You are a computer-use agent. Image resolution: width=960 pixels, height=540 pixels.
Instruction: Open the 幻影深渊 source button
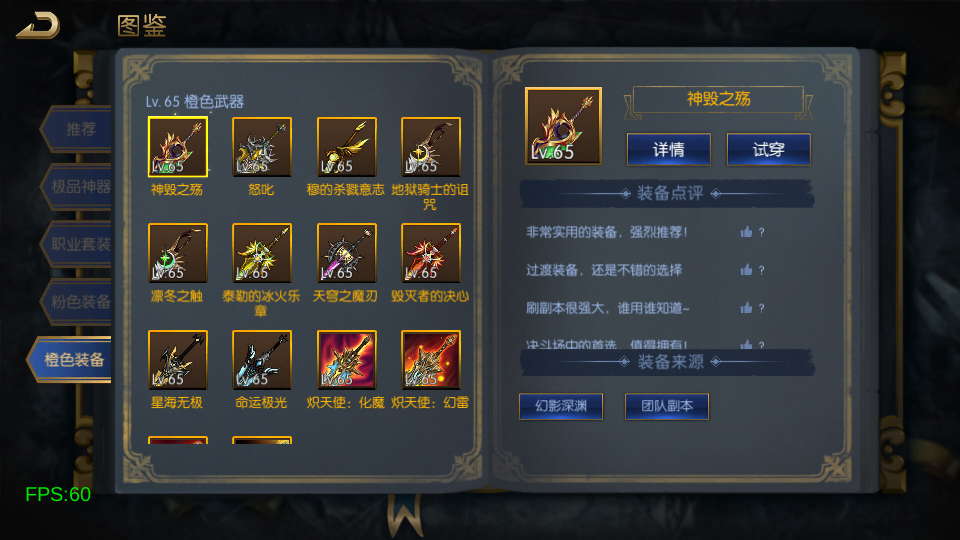click(x=561, y=407)
